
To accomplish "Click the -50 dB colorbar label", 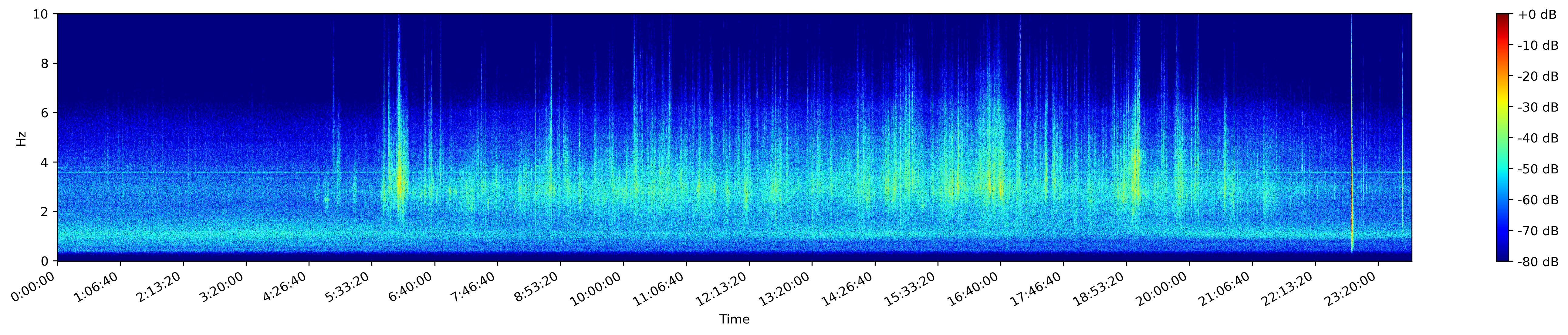I will coord(1538,169).
